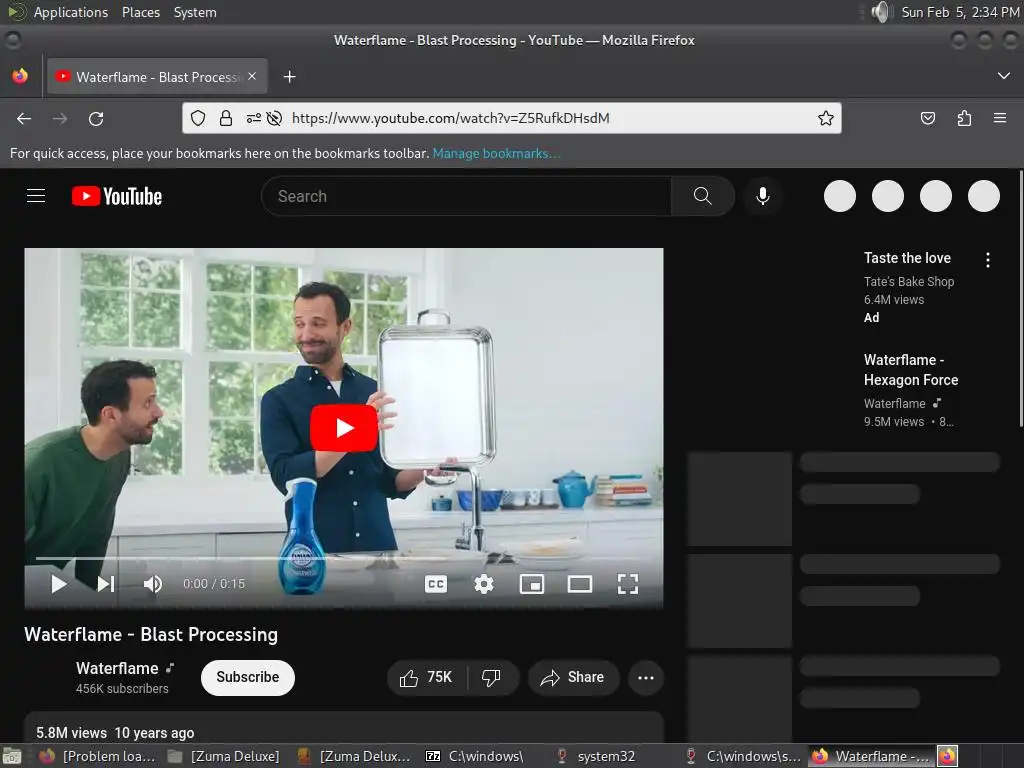Open the Waterflame channel name link
The height and width of the screenshot is (768, 1024).
[x=117, y=668]
